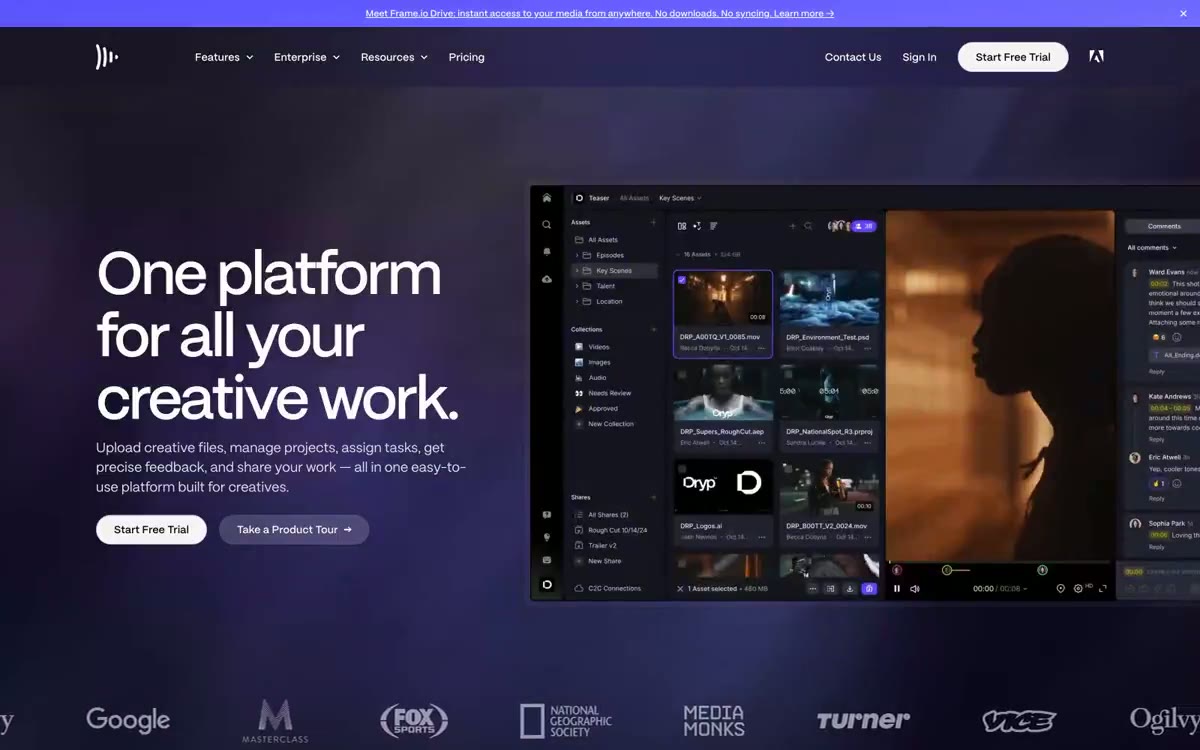Click more options dots in selection bar
The height and width of the screenshot is (750, 1200).
[812, 589]
